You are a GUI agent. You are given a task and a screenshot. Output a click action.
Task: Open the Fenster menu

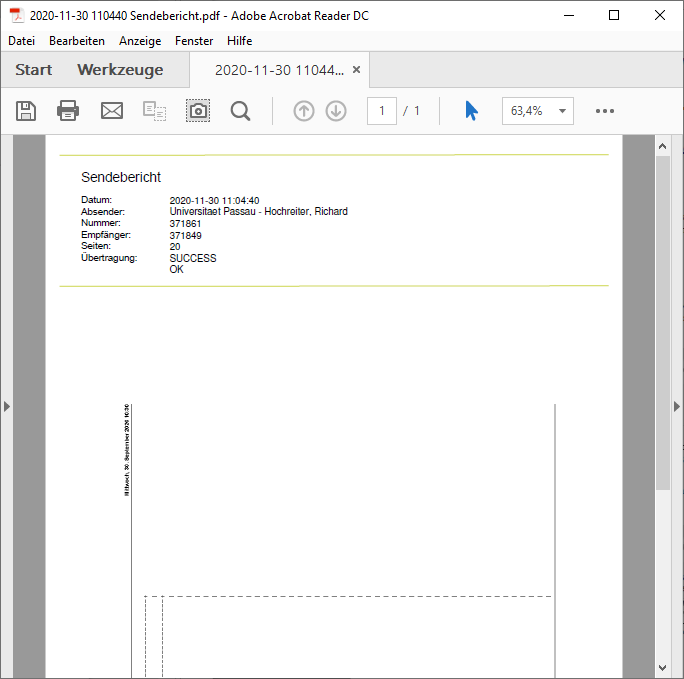[194, 41]
